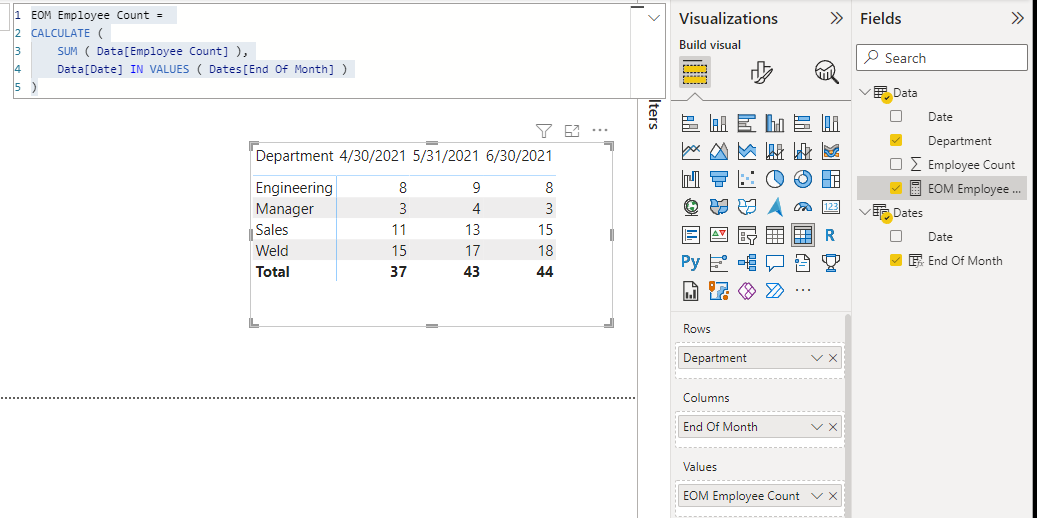1037x518 pixels.
Task: Click the Engineering row label
Action: tap(294, 188)
